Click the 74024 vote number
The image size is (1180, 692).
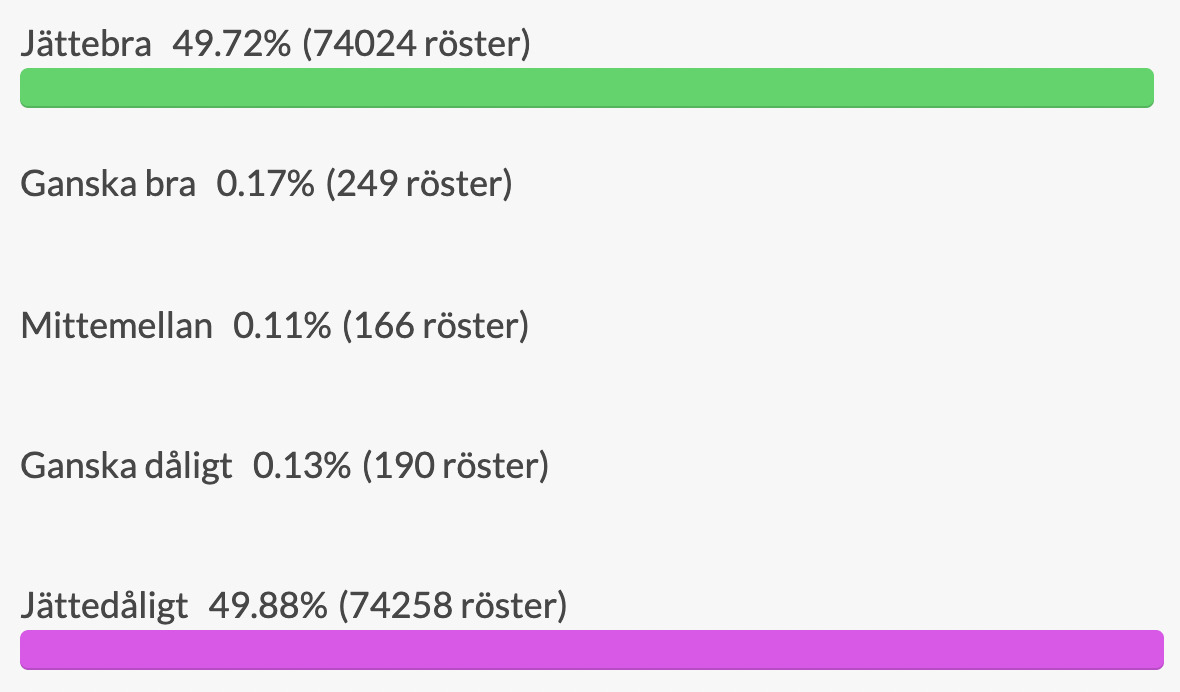click(364, 43)
